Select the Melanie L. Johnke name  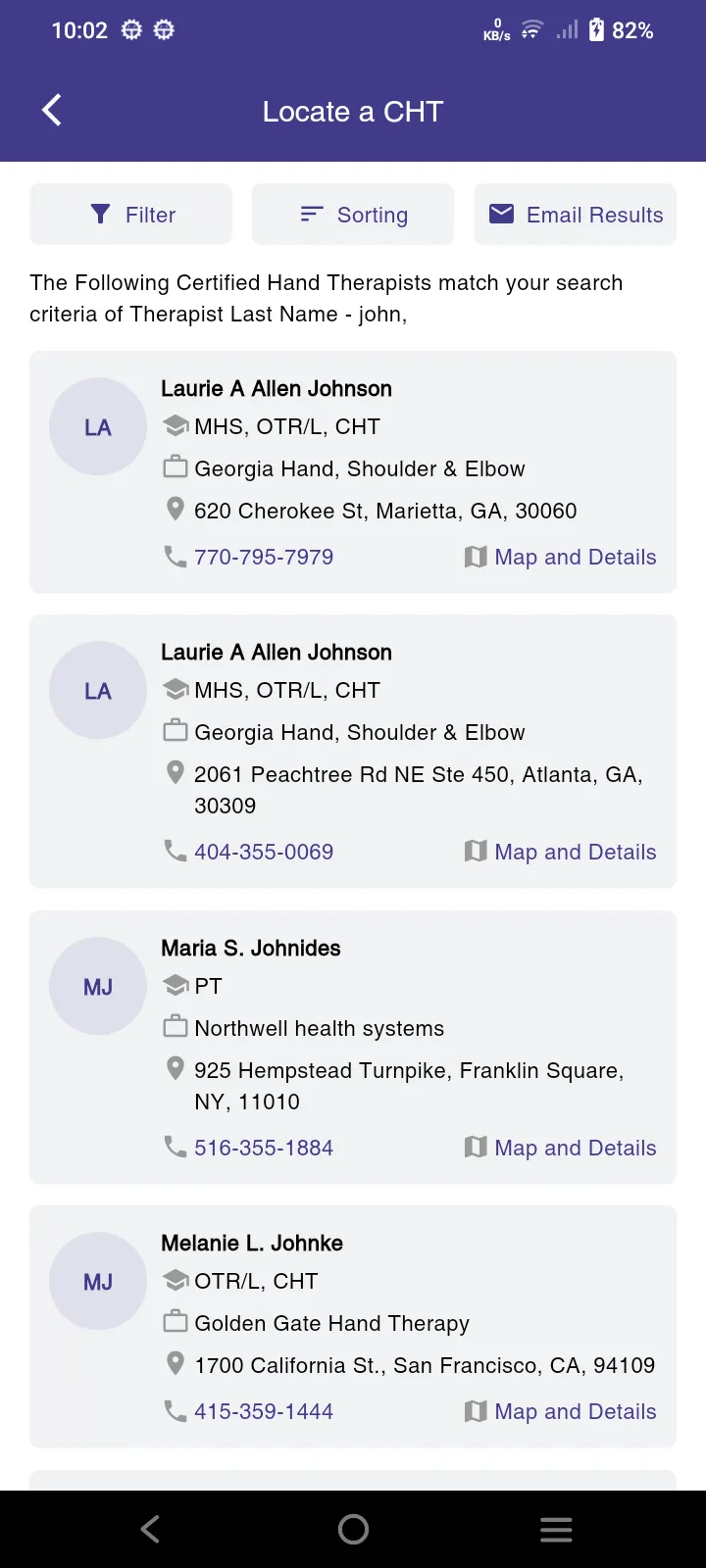pos(252,1243)
